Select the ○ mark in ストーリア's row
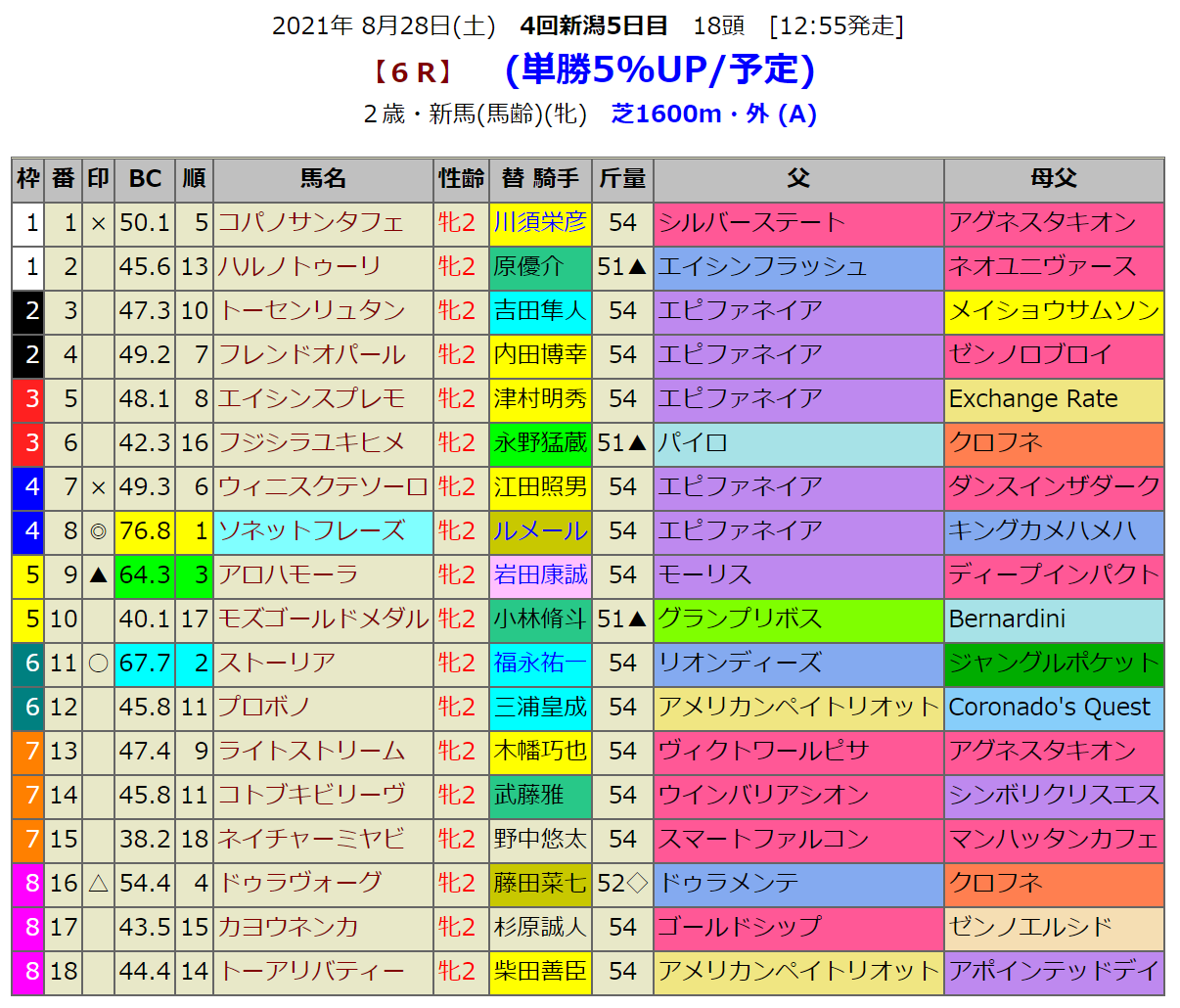1180x1008 pixels. click(x=98, y=664)
